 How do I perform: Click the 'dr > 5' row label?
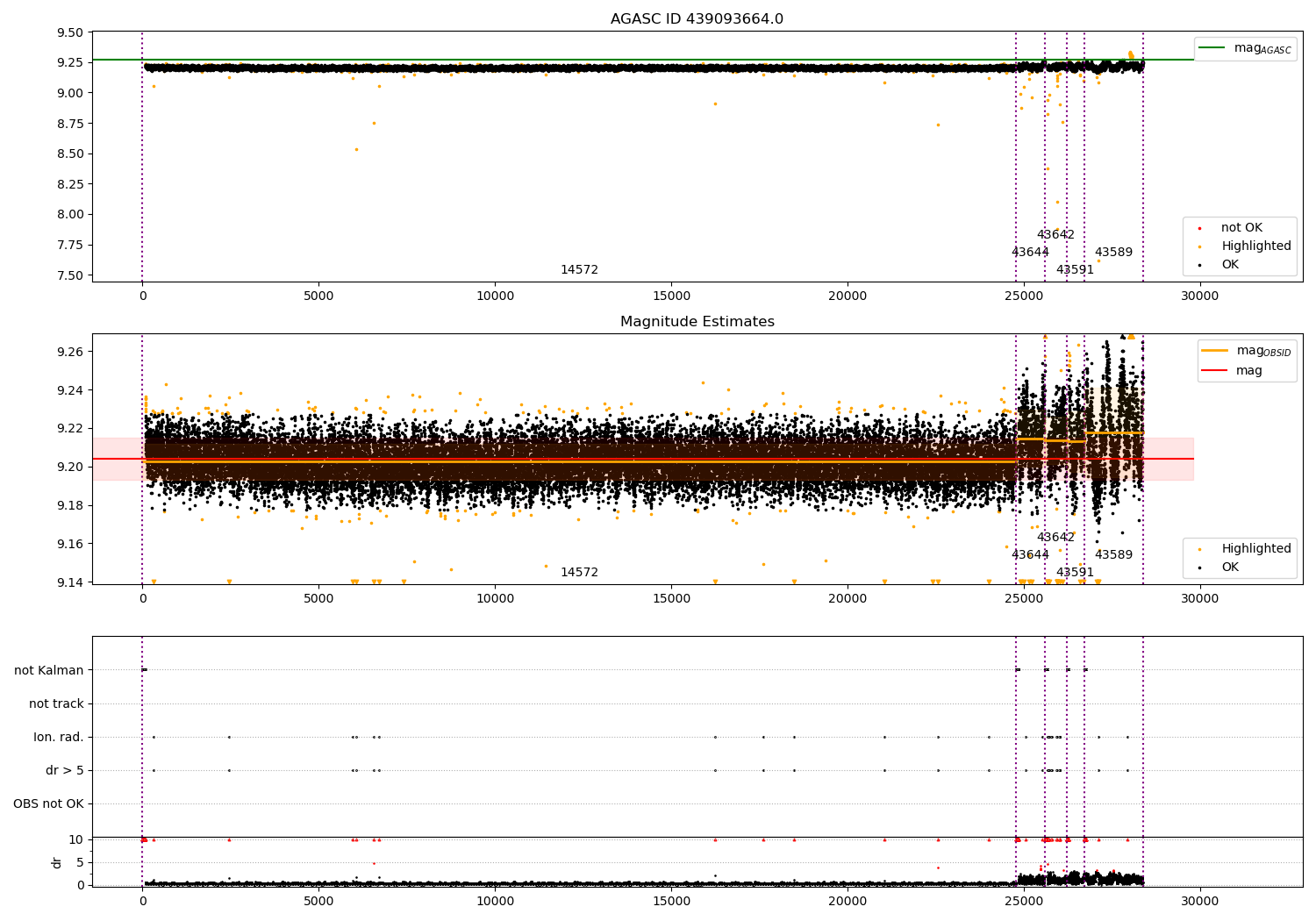(x=65, y=771)
